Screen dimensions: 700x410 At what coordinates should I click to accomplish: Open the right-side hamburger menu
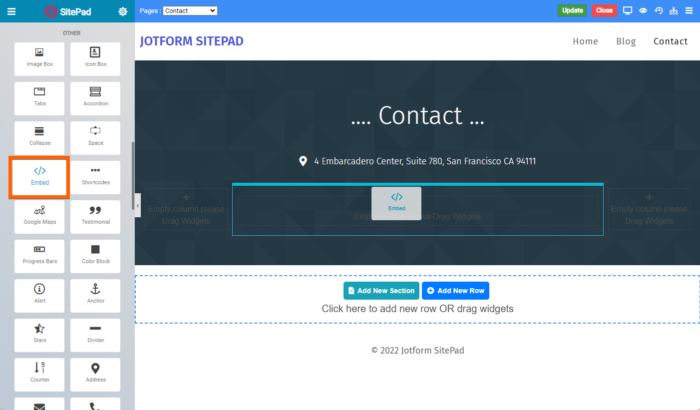(689, 11)
